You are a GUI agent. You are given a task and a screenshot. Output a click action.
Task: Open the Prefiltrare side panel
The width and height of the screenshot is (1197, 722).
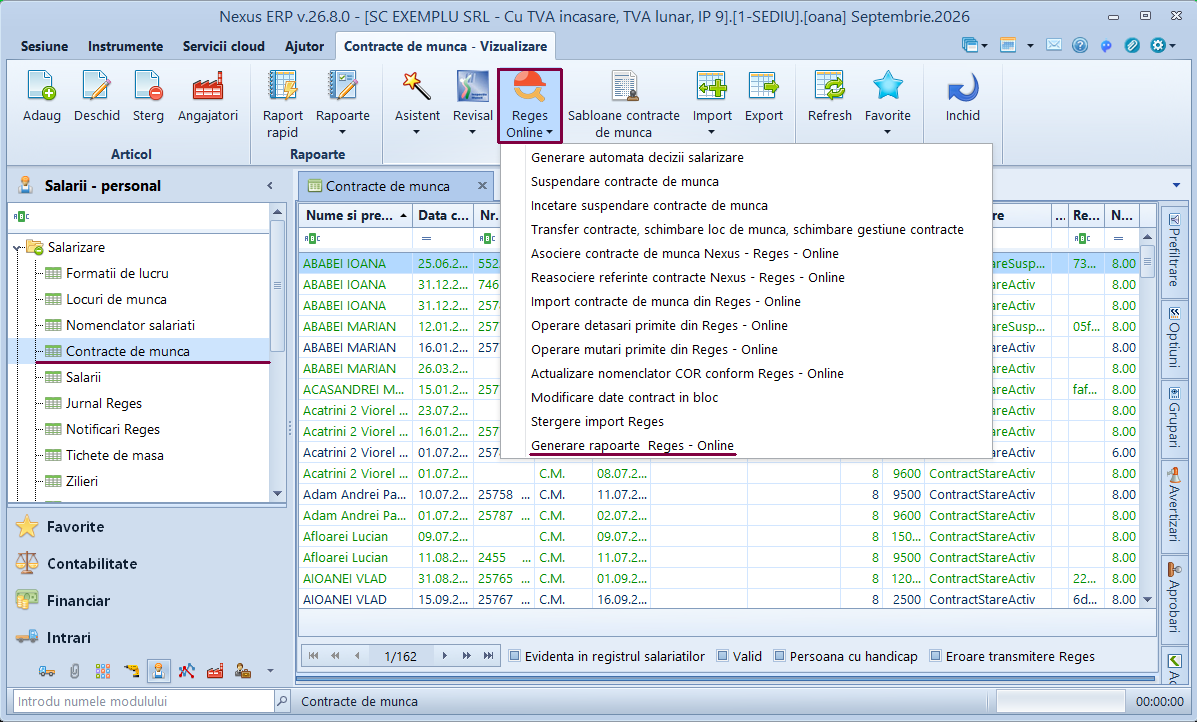[x=1173, y=251]
